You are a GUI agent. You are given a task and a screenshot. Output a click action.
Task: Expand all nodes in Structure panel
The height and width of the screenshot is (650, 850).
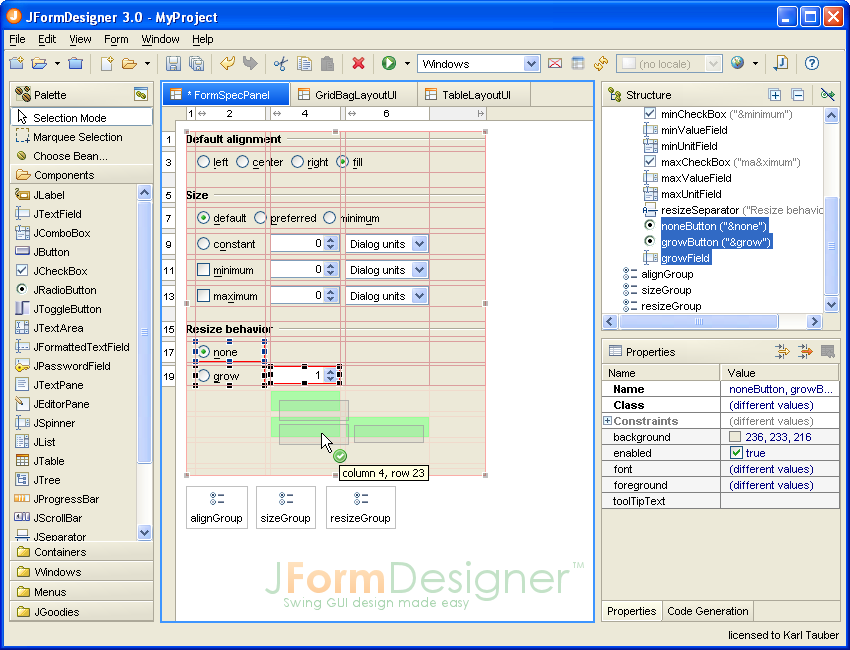click(775, 95)
